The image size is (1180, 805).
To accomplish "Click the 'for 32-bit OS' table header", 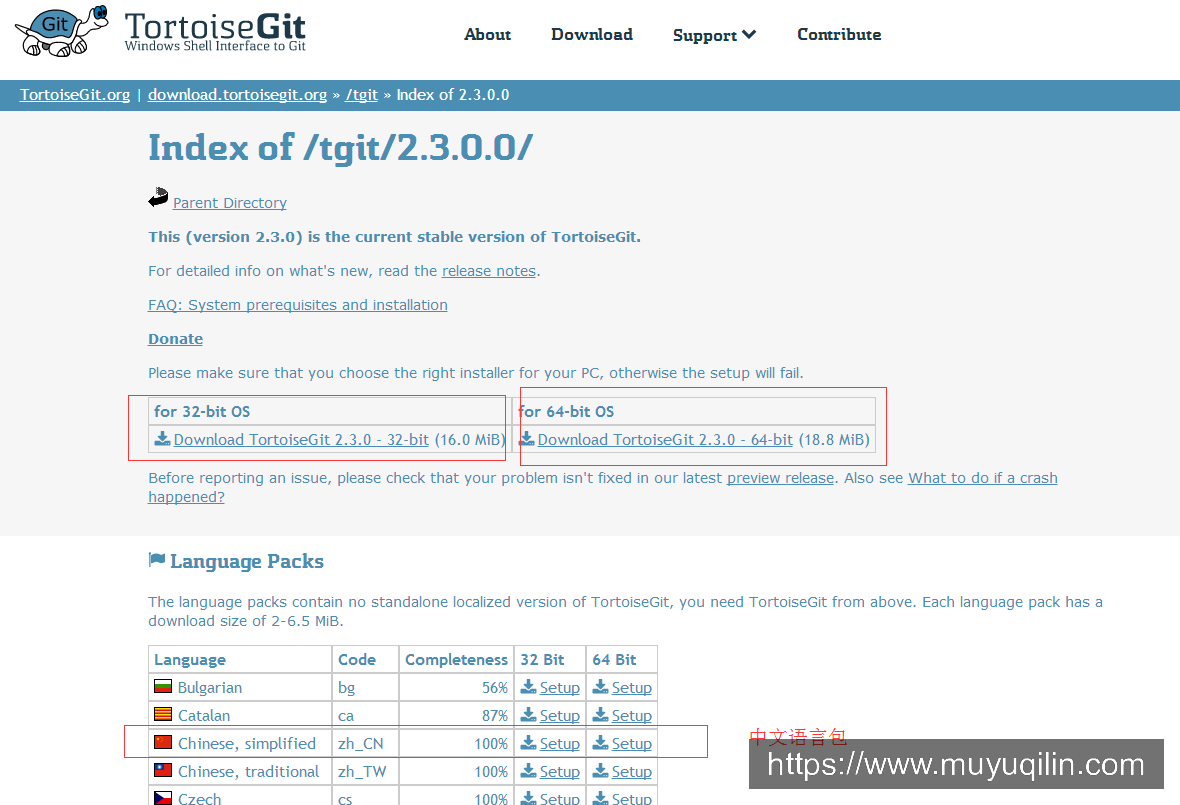I will point(202,412).
